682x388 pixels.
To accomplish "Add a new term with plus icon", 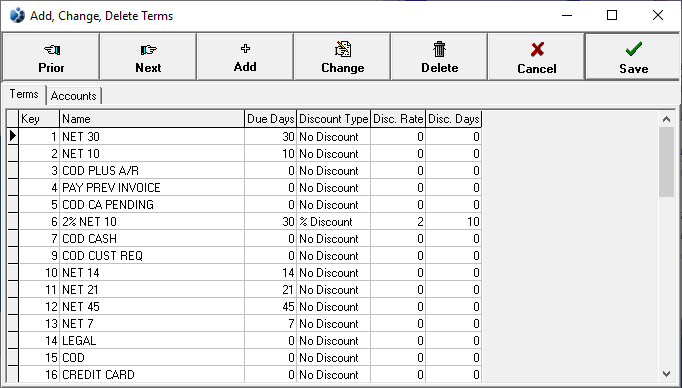I will tap(245, 49).
